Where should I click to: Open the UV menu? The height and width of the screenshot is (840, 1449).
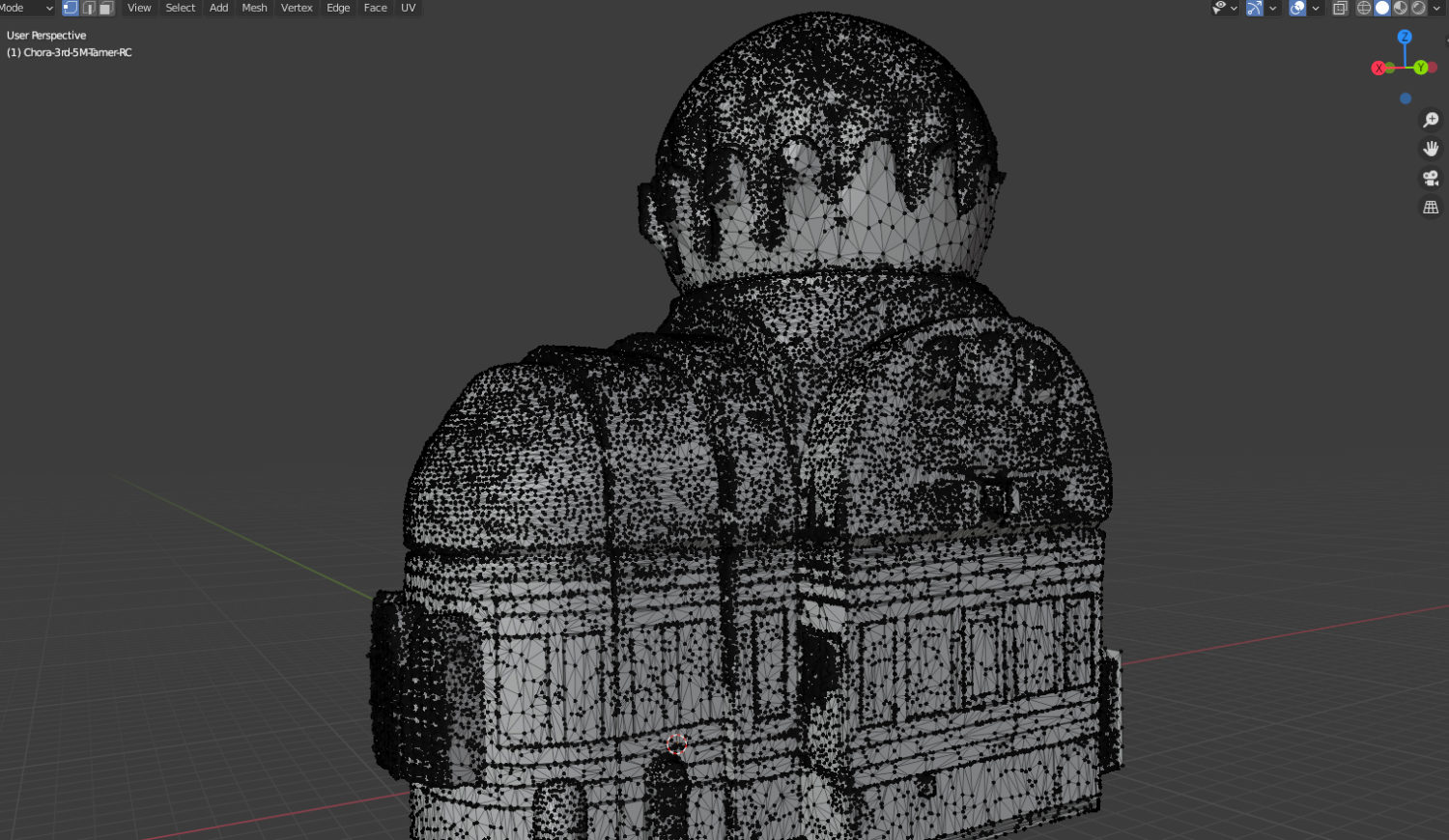coord(409,8)
